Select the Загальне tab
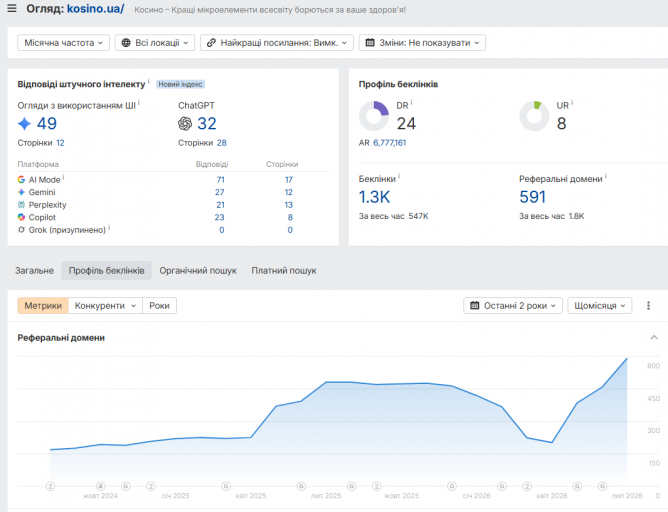This screenshot has width=668, height=512. tap(35, 270)
